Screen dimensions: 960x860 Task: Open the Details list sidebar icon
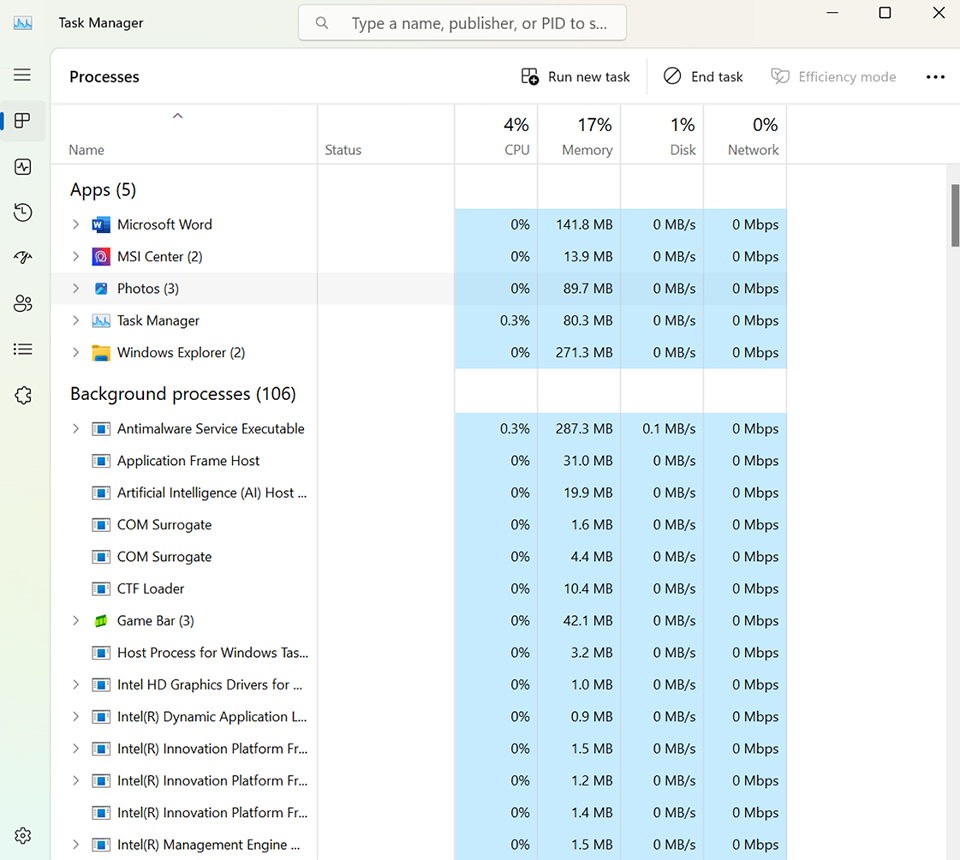tap(23, 349)
